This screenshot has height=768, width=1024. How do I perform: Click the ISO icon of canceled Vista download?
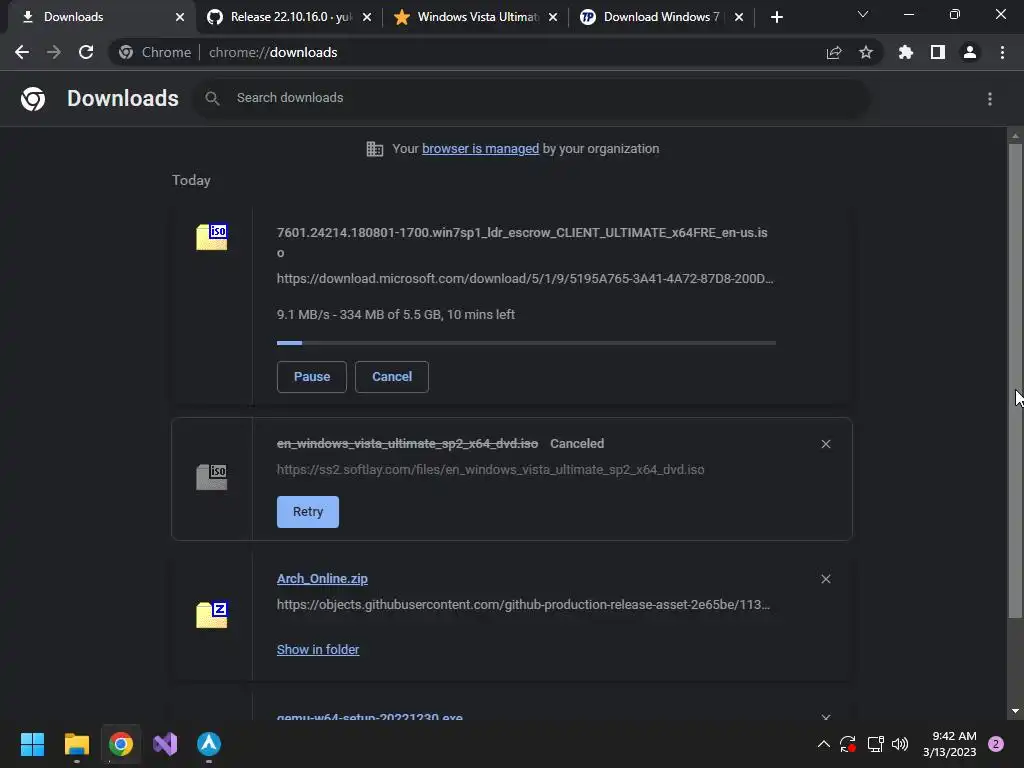[212, 477]
